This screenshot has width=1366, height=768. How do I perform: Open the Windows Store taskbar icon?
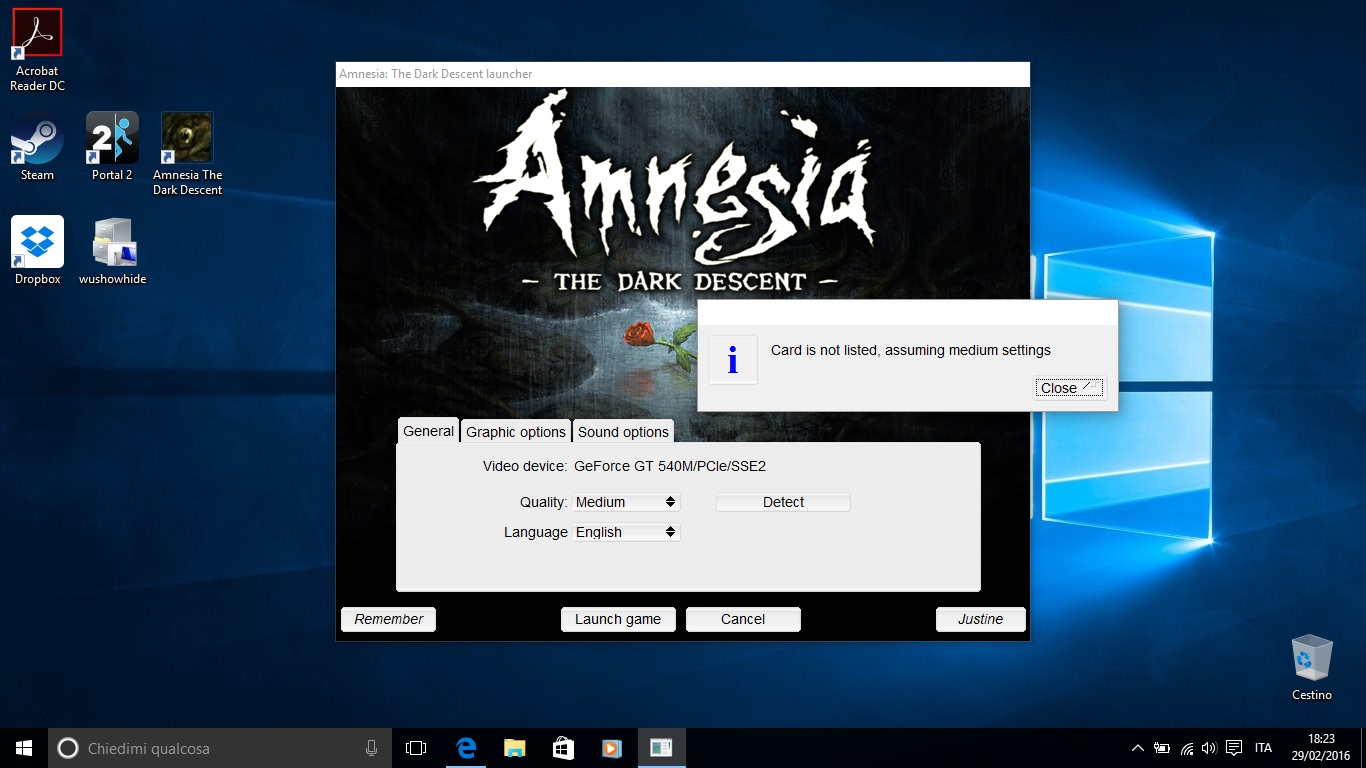tap(563, 748)
